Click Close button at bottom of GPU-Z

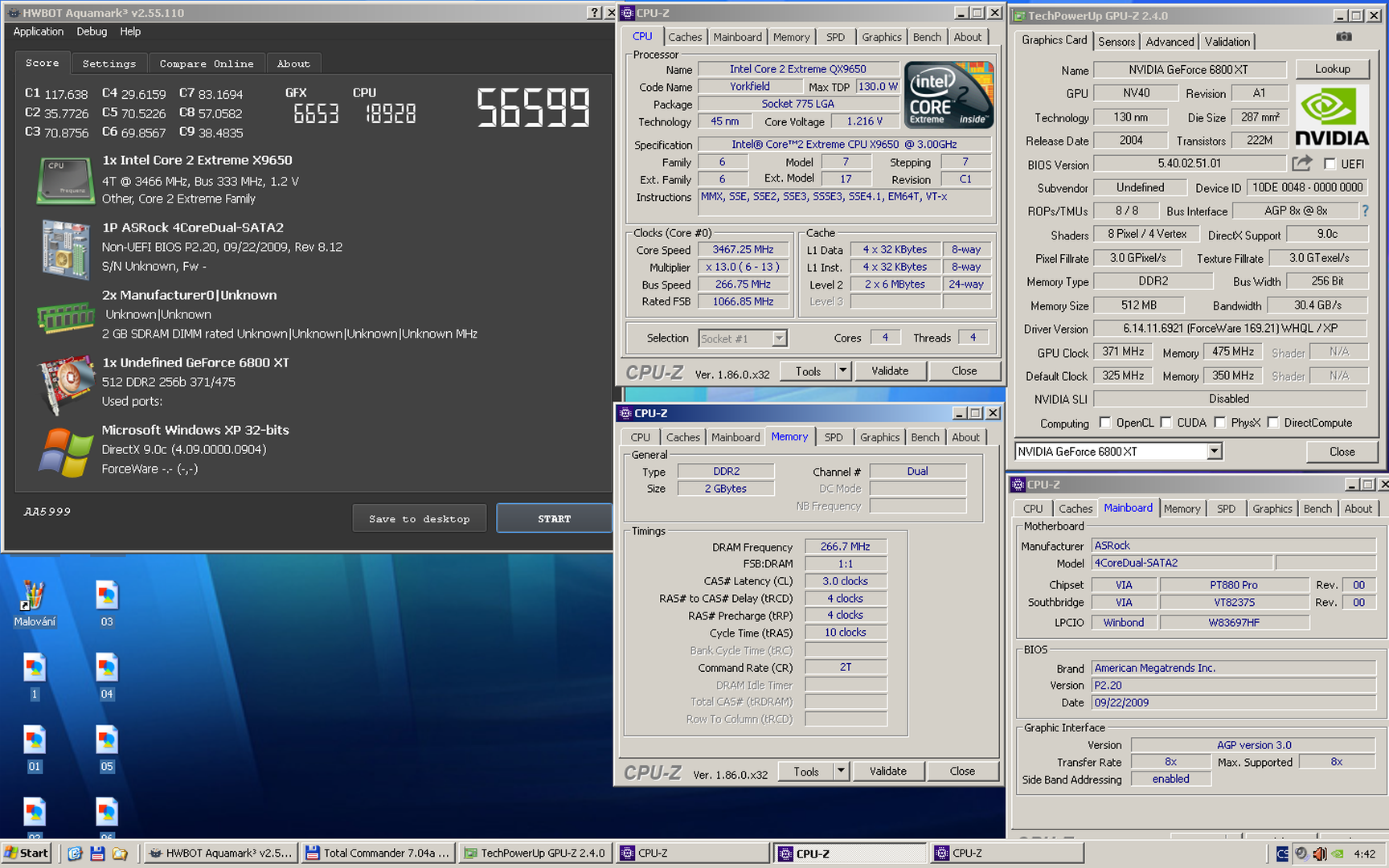click(x=1342, y=452)
